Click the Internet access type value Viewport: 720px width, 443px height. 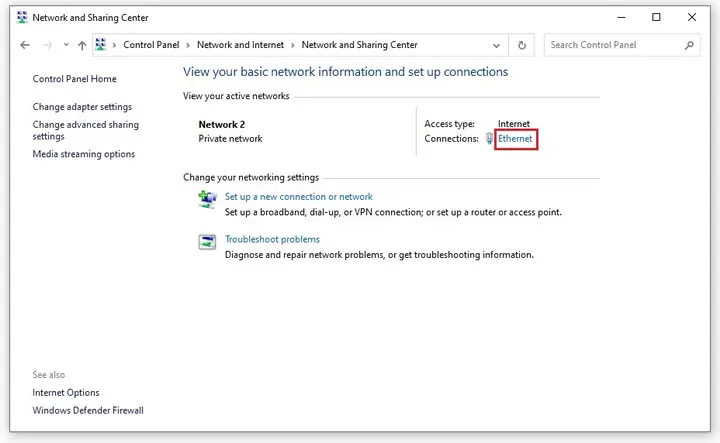[x=514, y=124]
